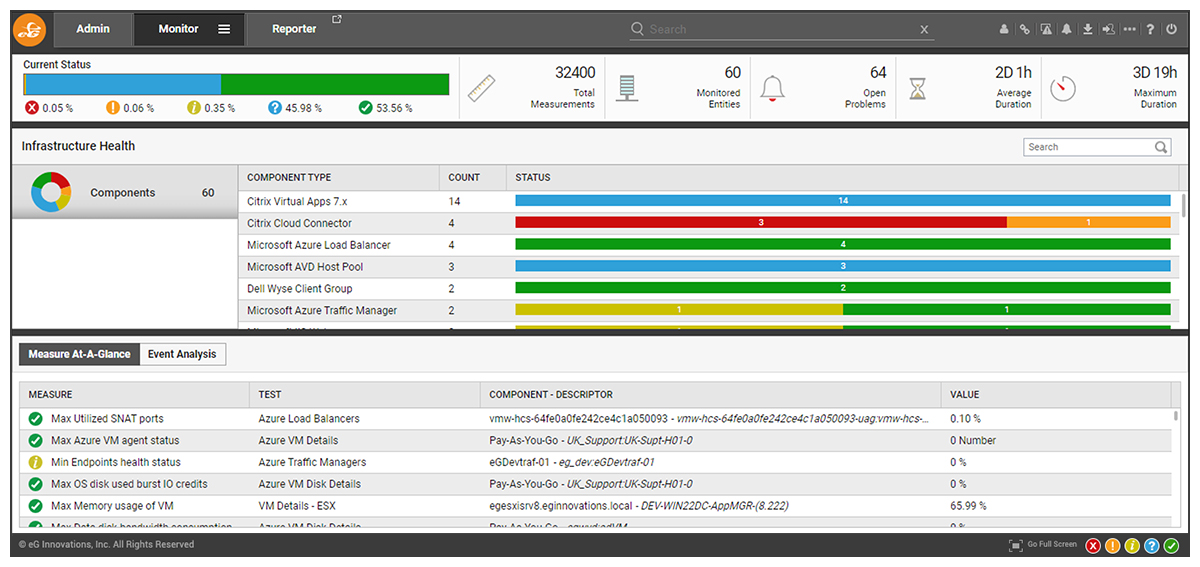Toggle the footer blue unknown filter
Image resolution: width=1200 pixels, height=567 pixels.
tap(1152, 546)
